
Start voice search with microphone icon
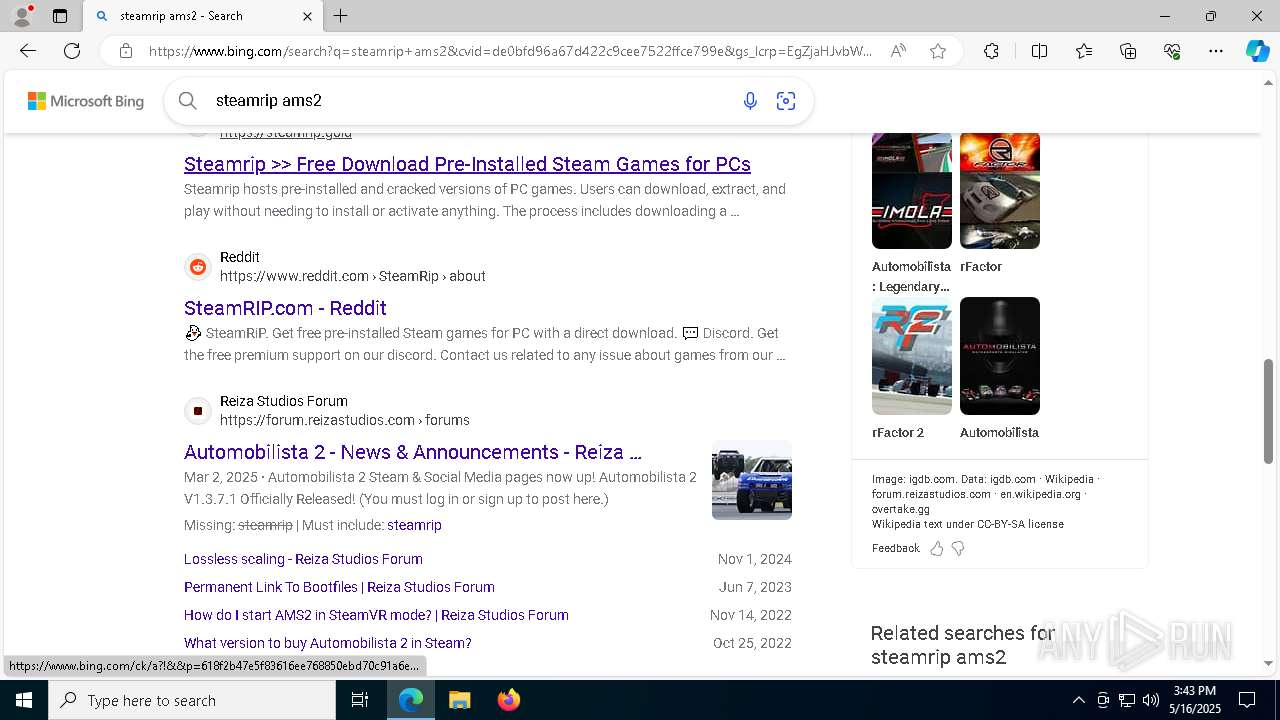[750, 100]
